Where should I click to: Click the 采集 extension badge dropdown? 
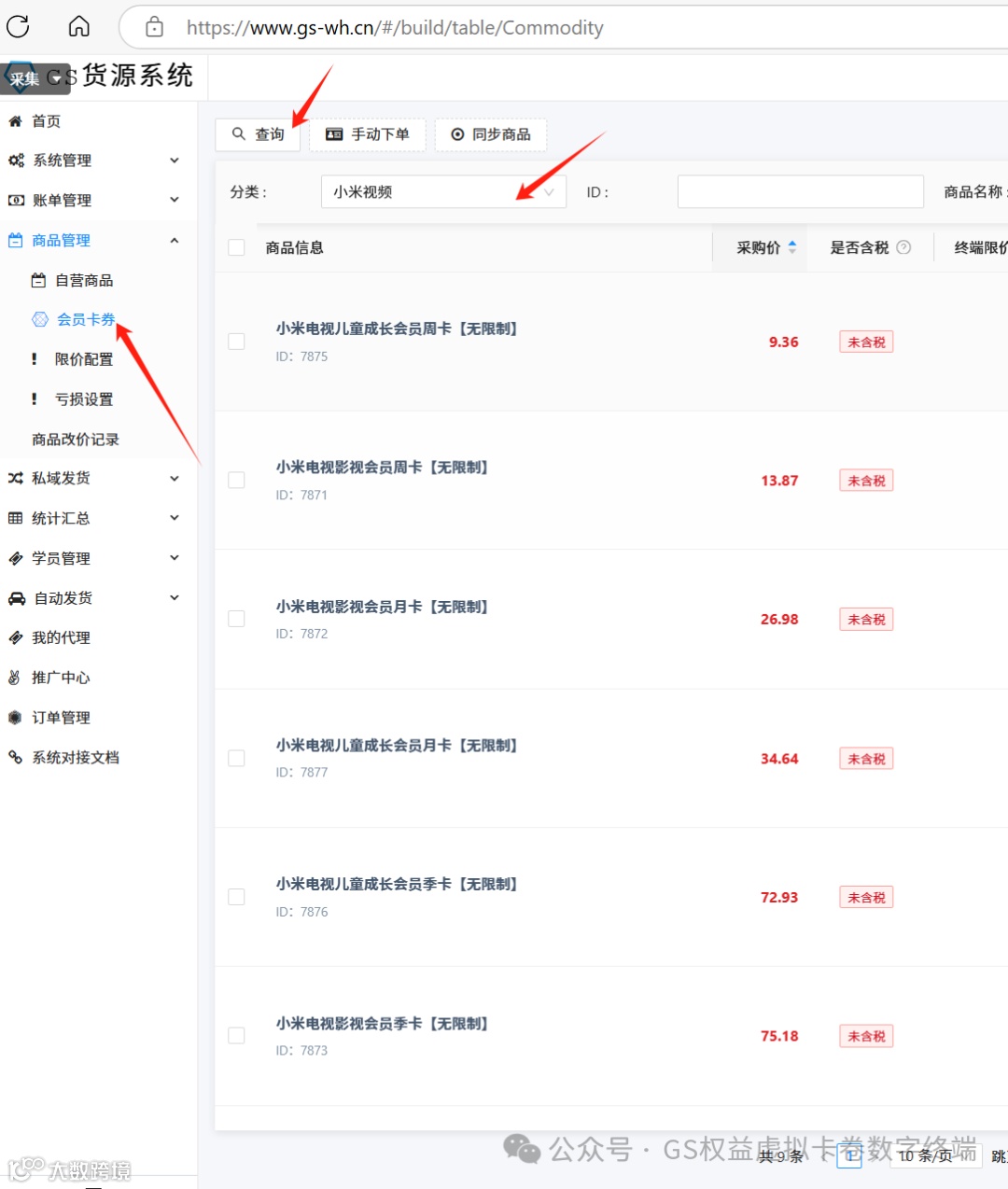(x=36, y=79)
